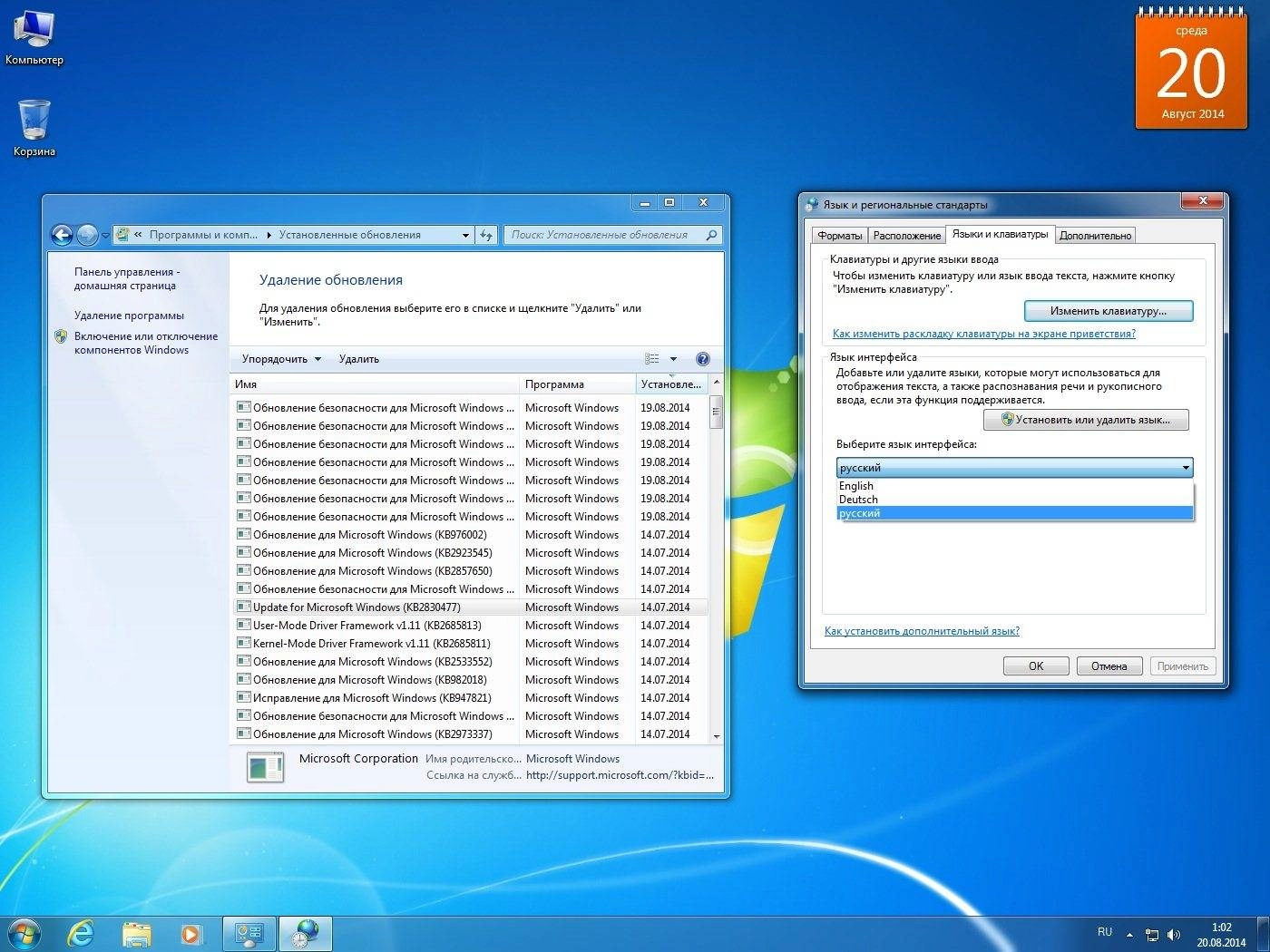Click the RU language indicator in tray
The width and height of the screenshot is (1270, 952).
(x=1105, y=932)
